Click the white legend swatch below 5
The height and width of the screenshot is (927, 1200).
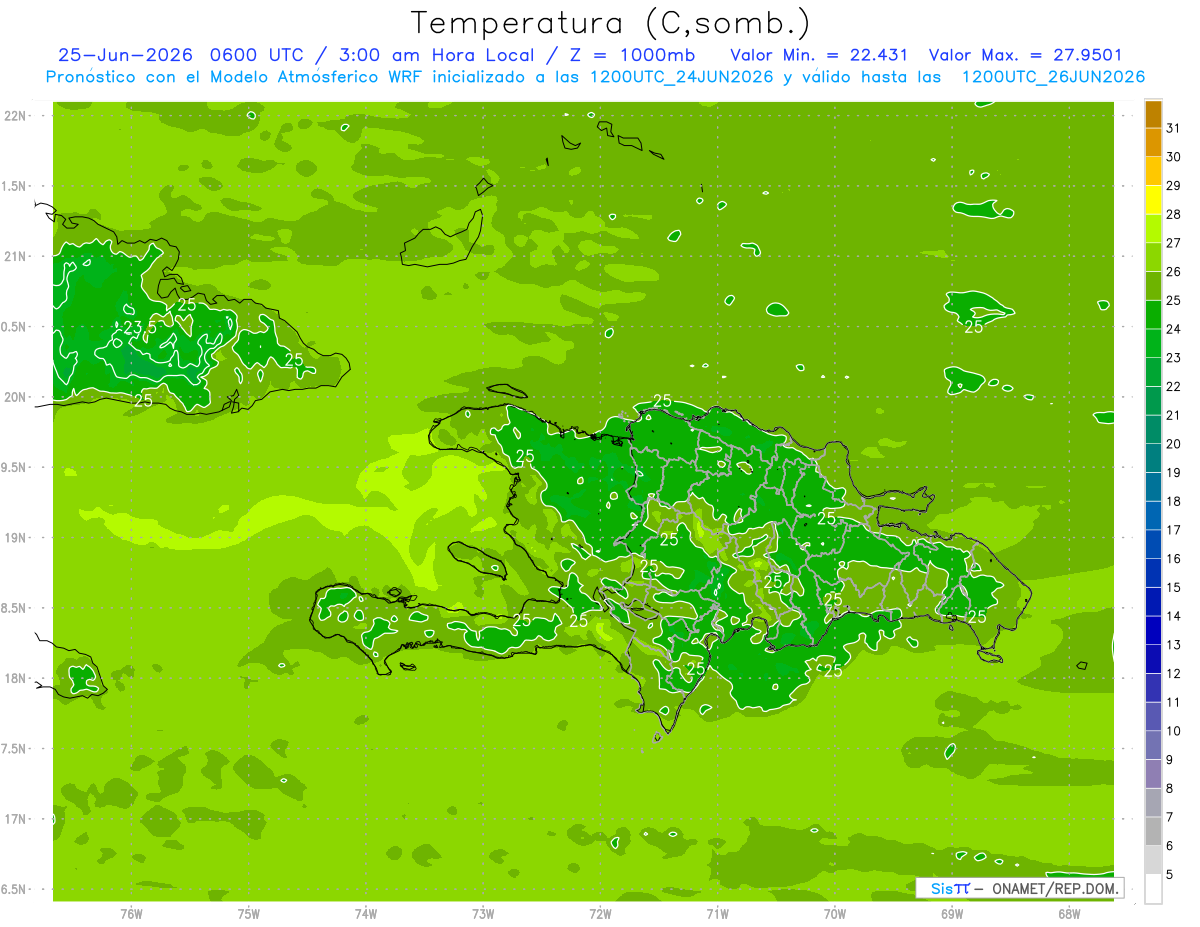coord(1153,889)
